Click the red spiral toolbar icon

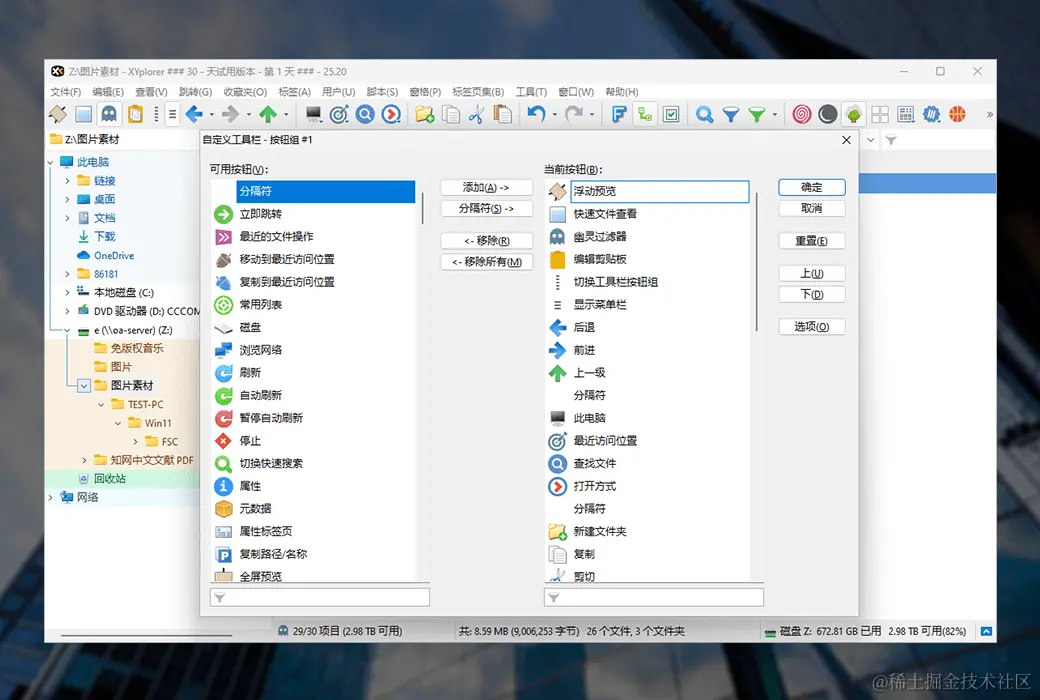click(x=801, y=114)
